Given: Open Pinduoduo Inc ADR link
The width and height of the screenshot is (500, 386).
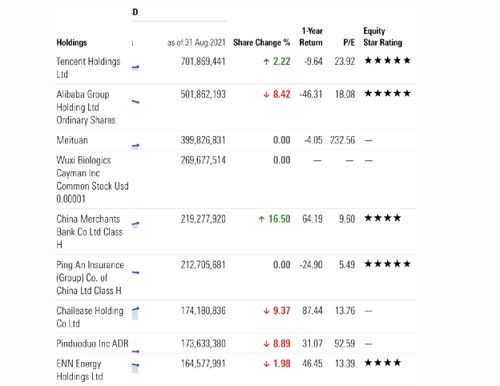Looking at the screenshot, I should click(92, 343).
